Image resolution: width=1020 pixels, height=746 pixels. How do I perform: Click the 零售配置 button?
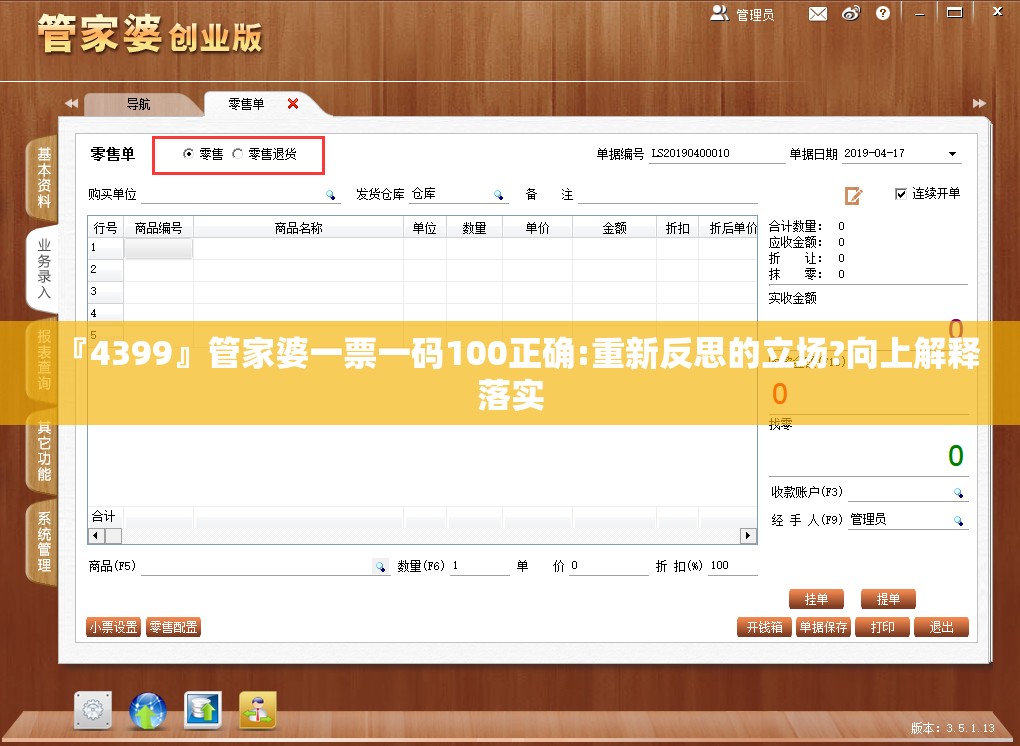[x=173, y=627]
